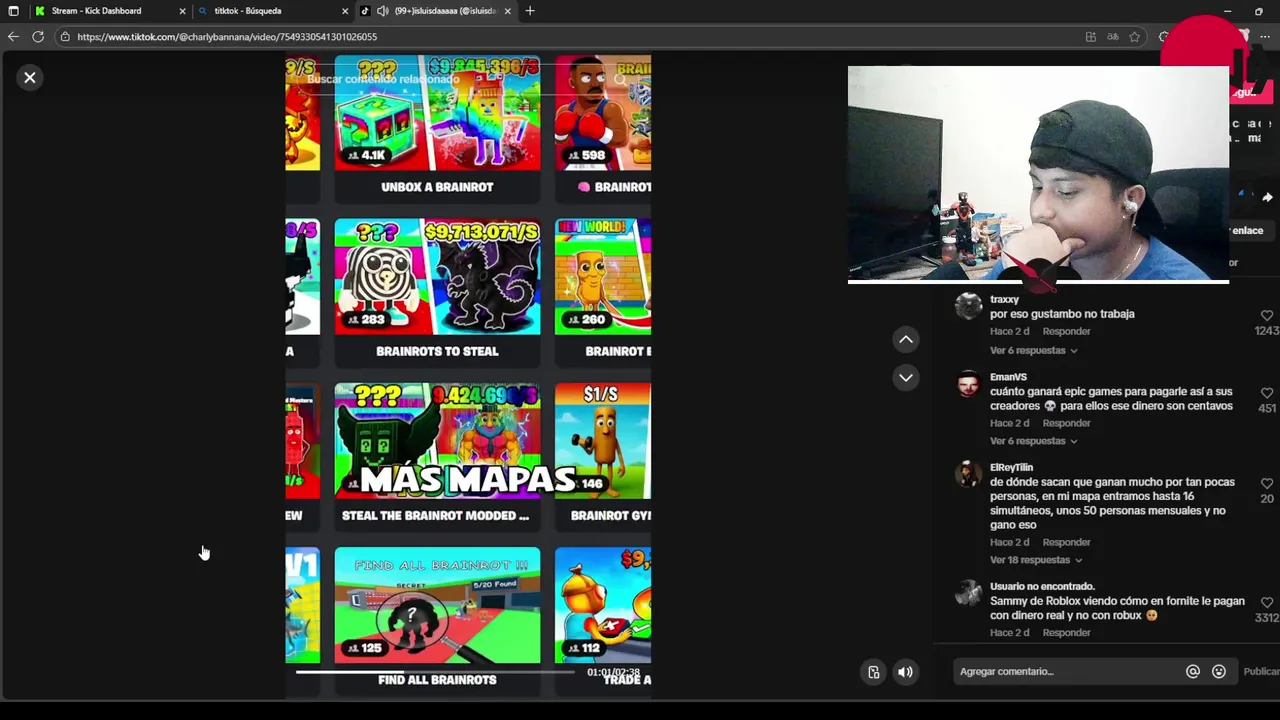Open the translate page icon in address bar
The image size is (1280, 720).
[x=1112, y=37]
